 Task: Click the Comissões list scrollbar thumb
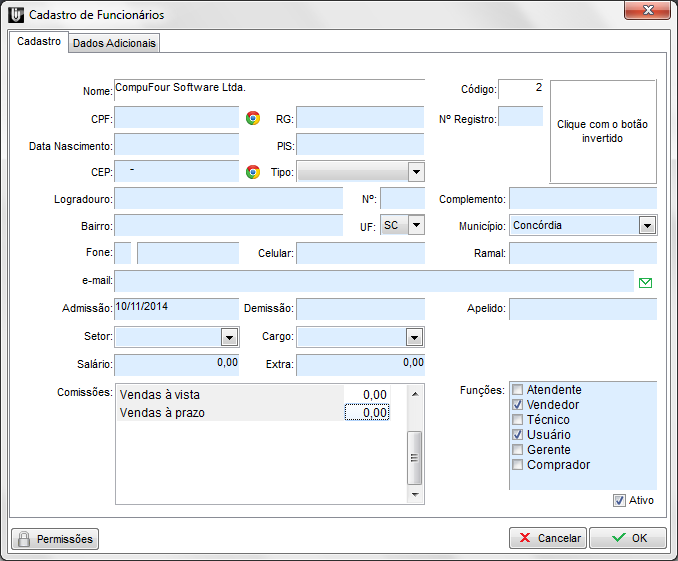tap(414, 457)
